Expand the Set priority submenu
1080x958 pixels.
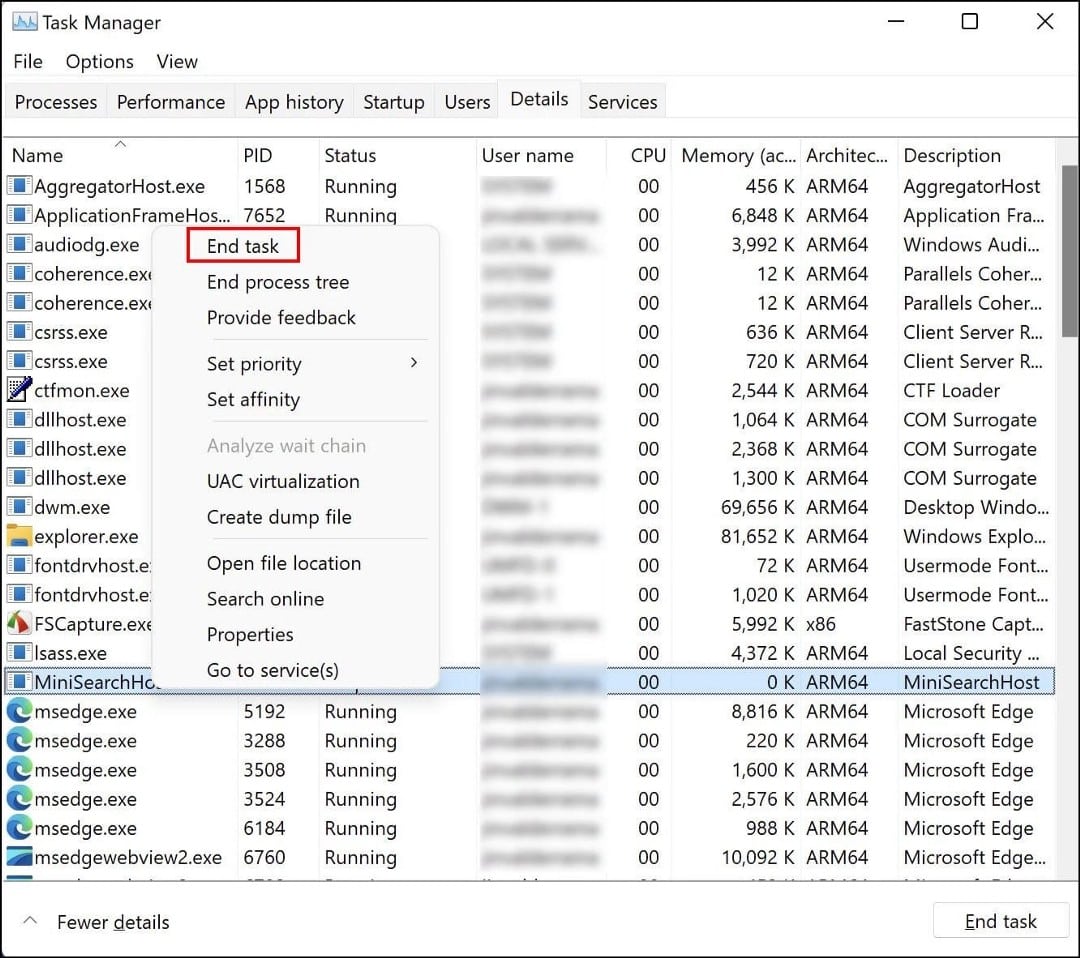[254, 363]
